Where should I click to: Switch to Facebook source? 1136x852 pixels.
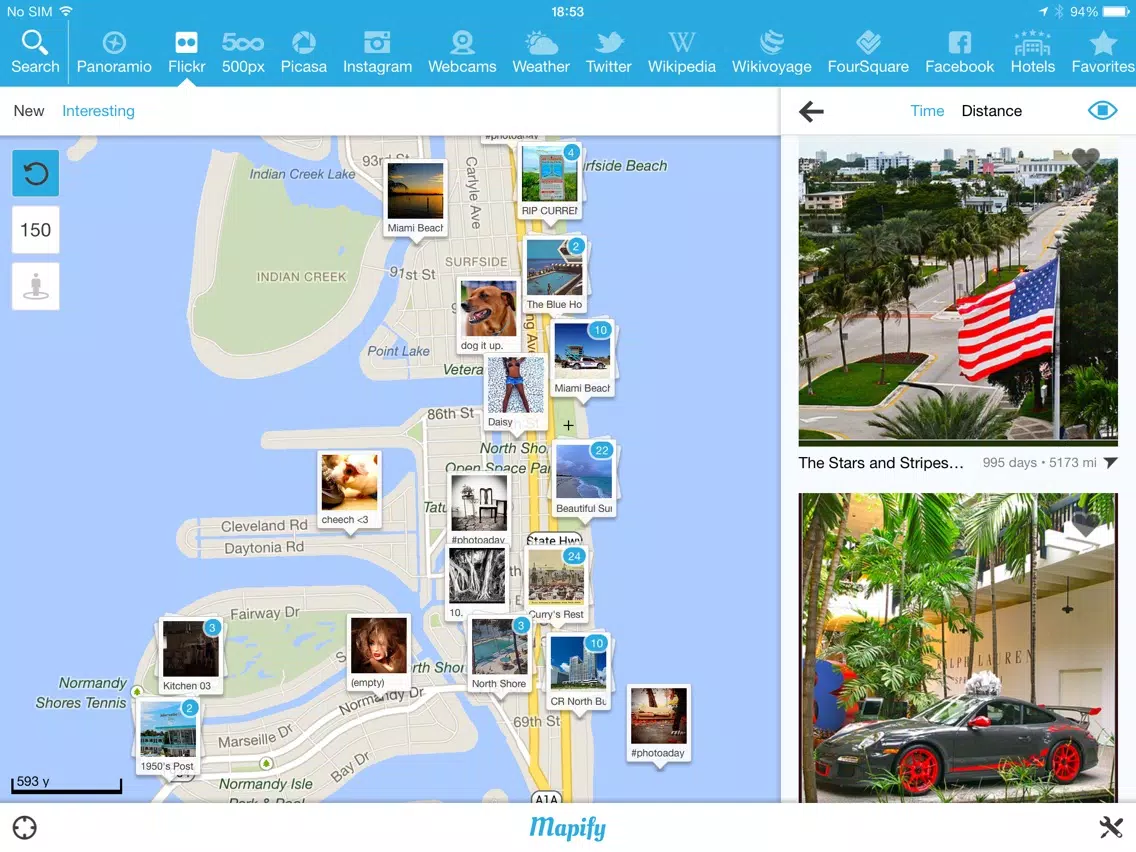[x=959, y=52]
